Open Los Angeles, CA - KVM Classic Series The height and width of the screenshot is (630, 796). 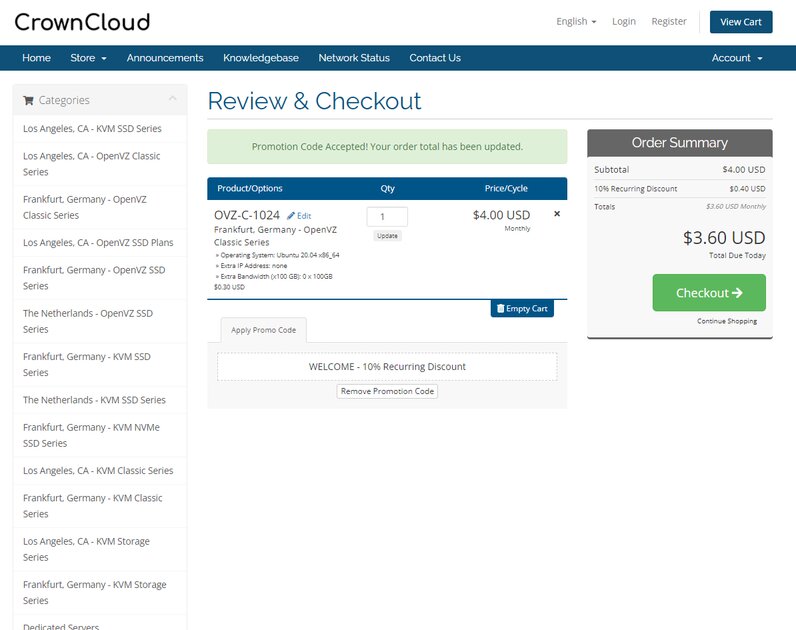pyautogui.click(x=98, y=471)
